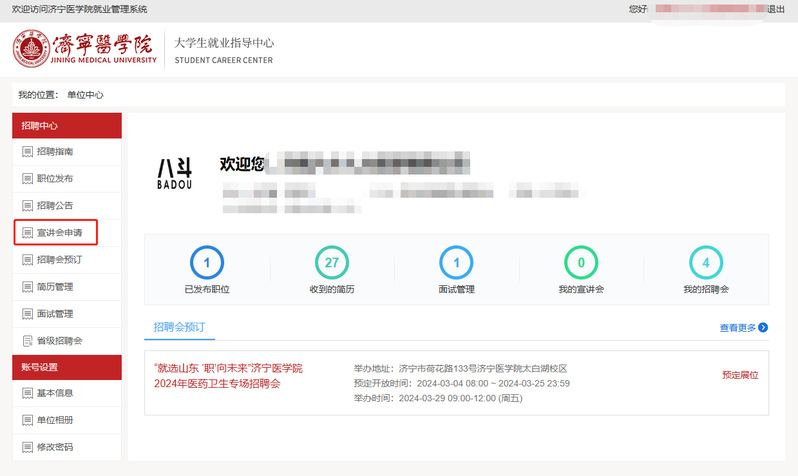Select 省级招聘会 in the sidebar
The image size is (798, 476).
pyautogui.click(x=60, y=341)
